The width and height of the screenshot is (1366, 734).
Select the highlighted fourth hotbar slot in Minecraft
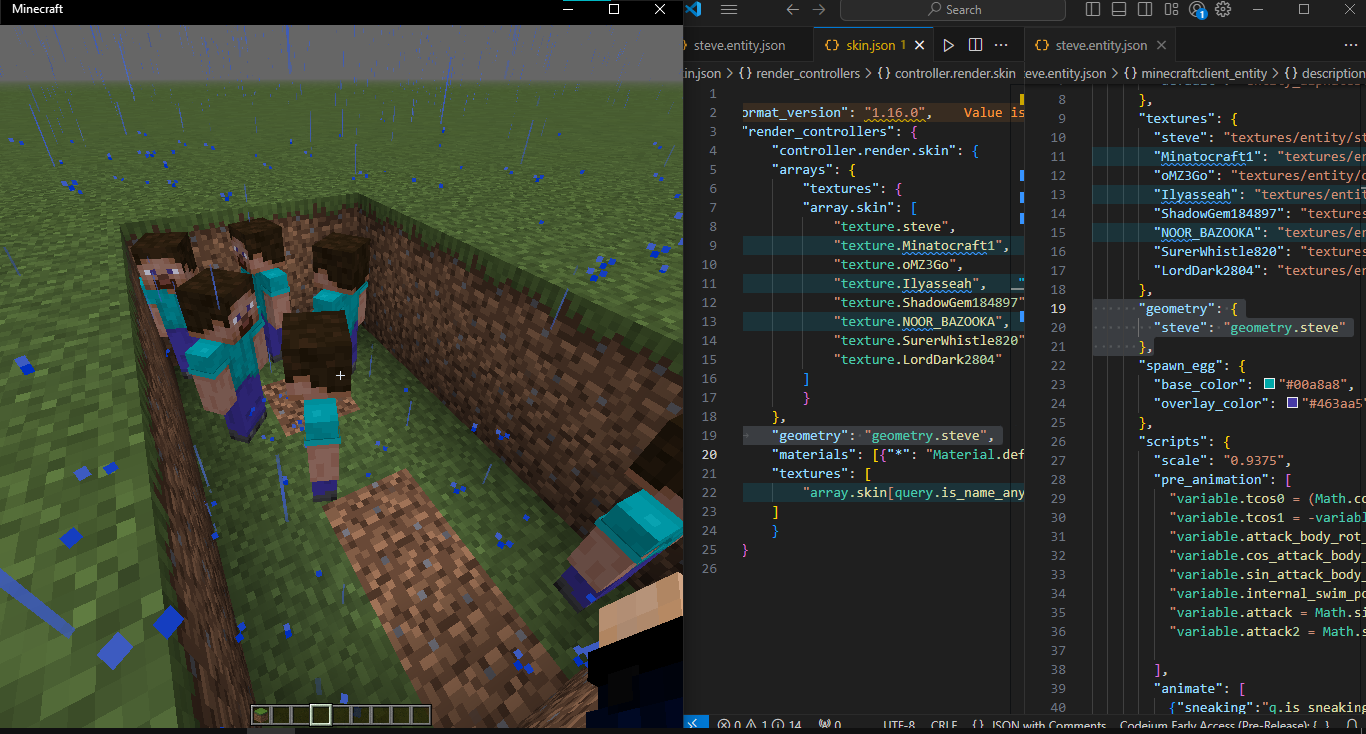point(320,714)
